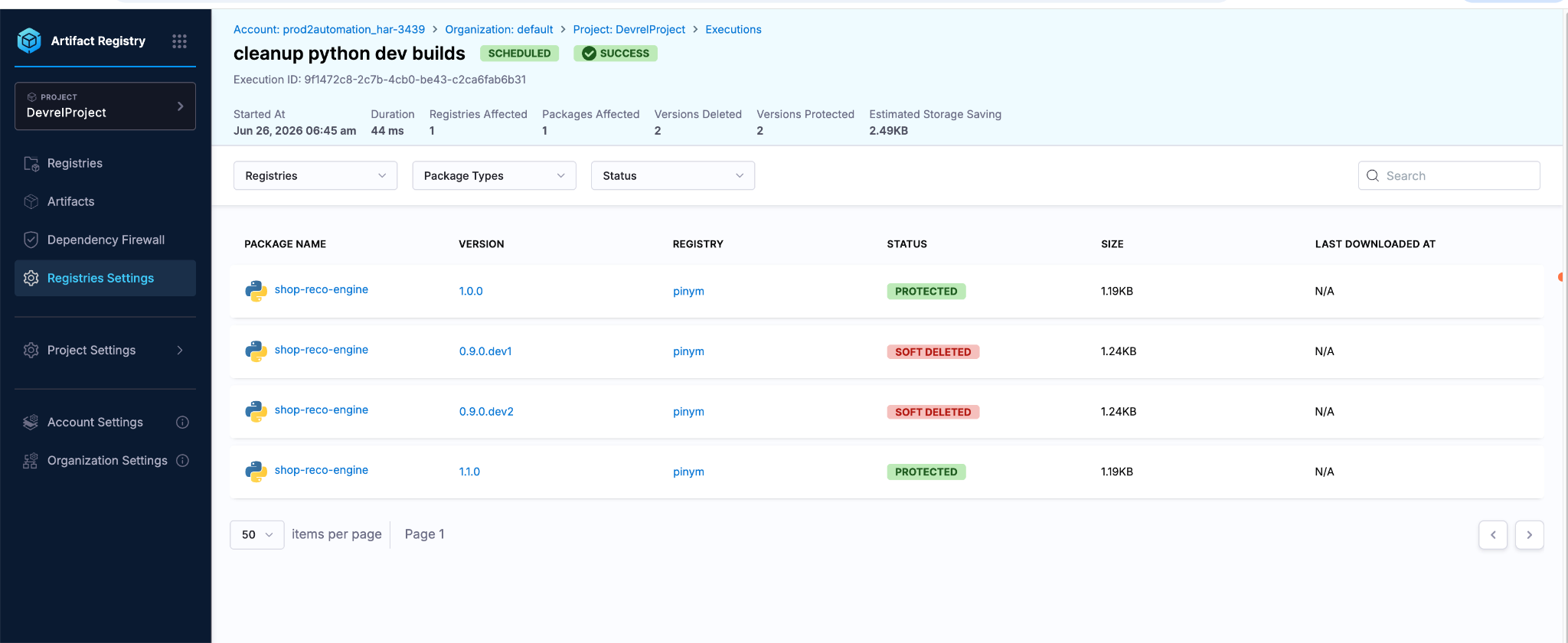Click the Python icon in 0.9.0.dev2 row
This screenshot has height=643, width=1568.
(256, 412)
